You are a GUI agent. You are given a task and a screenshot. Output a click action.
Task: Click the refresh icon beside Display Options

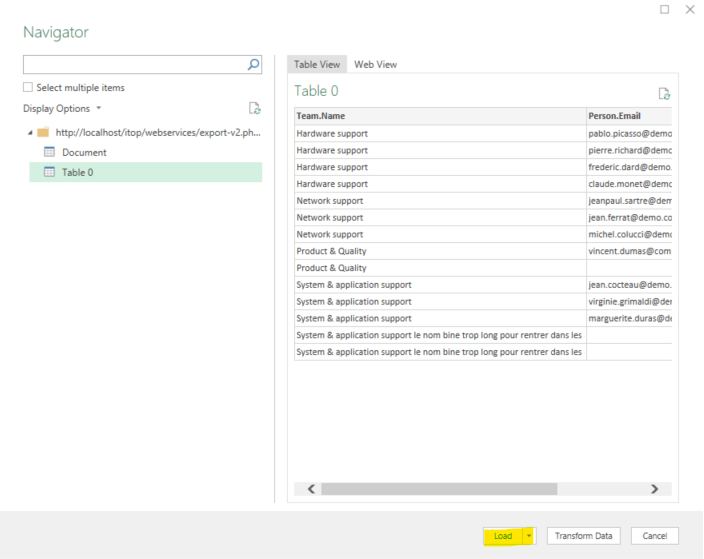point(255,108)
